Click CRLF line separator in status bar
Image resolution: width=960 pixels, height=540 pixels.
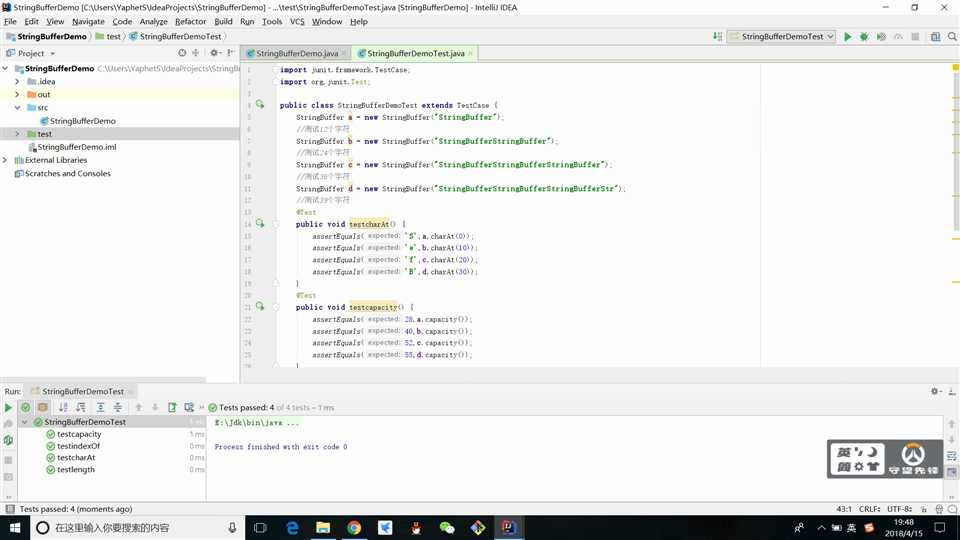869,509
